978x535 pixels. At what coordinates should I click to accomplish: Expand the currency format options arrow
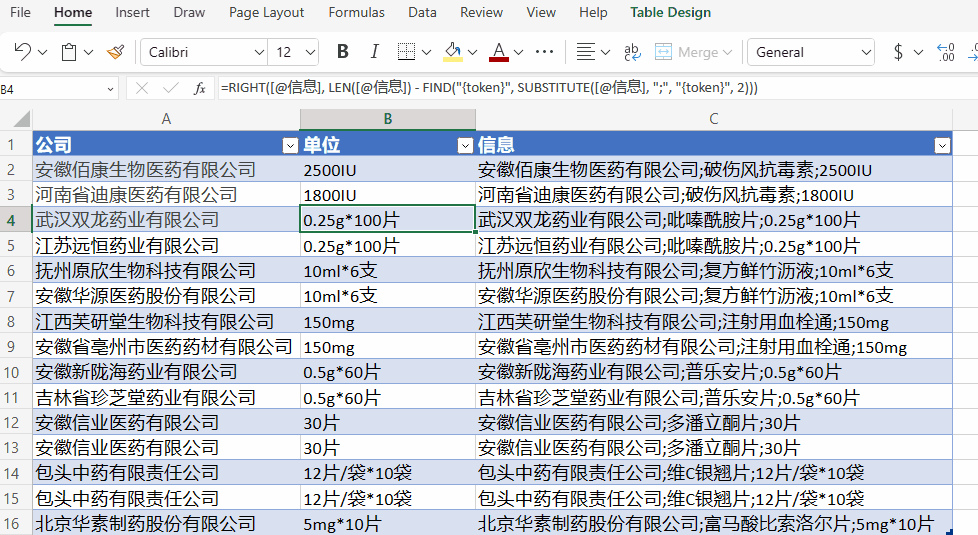(918, 52)
